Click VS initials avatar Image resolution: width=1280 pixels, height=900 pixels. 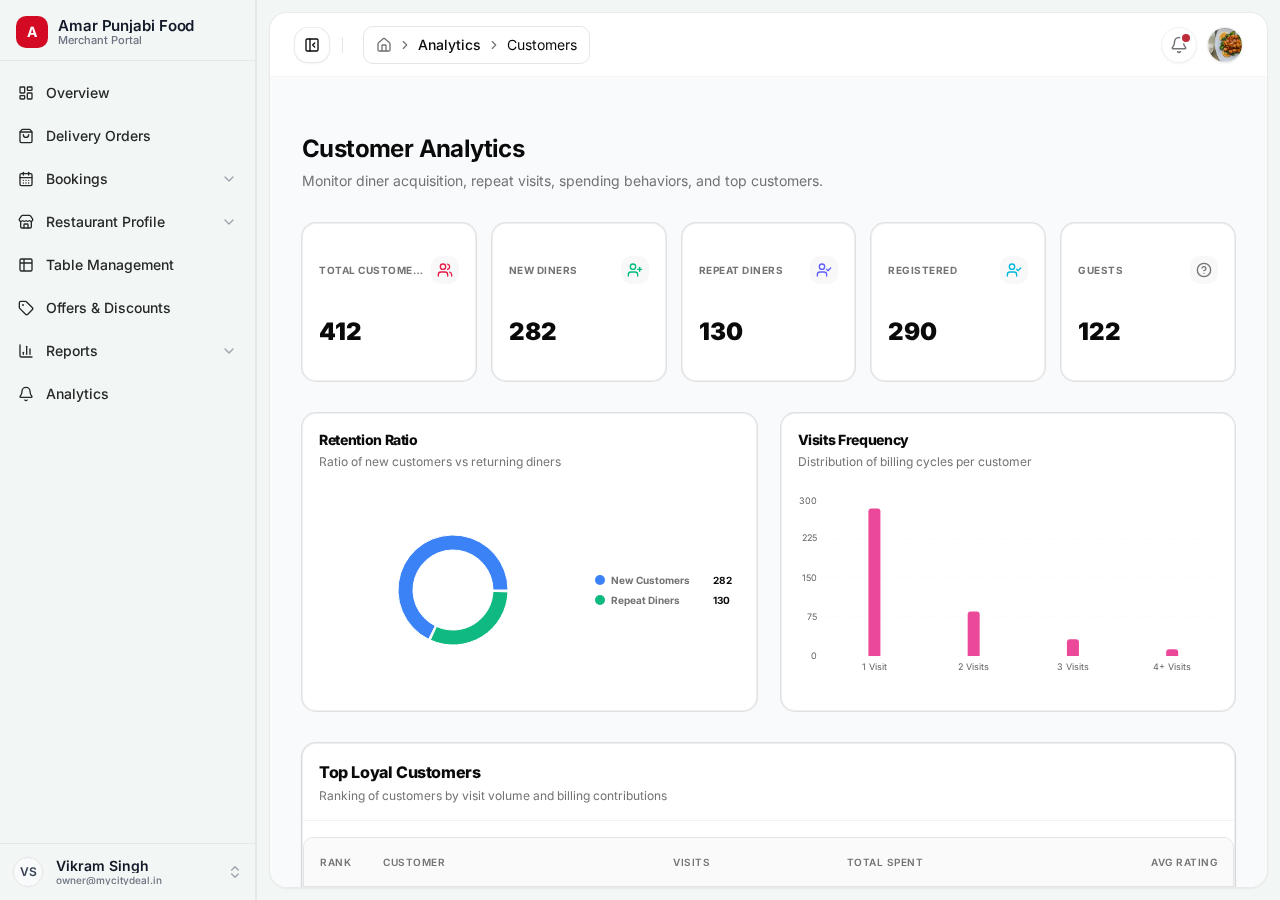click(x=28, y=872)
